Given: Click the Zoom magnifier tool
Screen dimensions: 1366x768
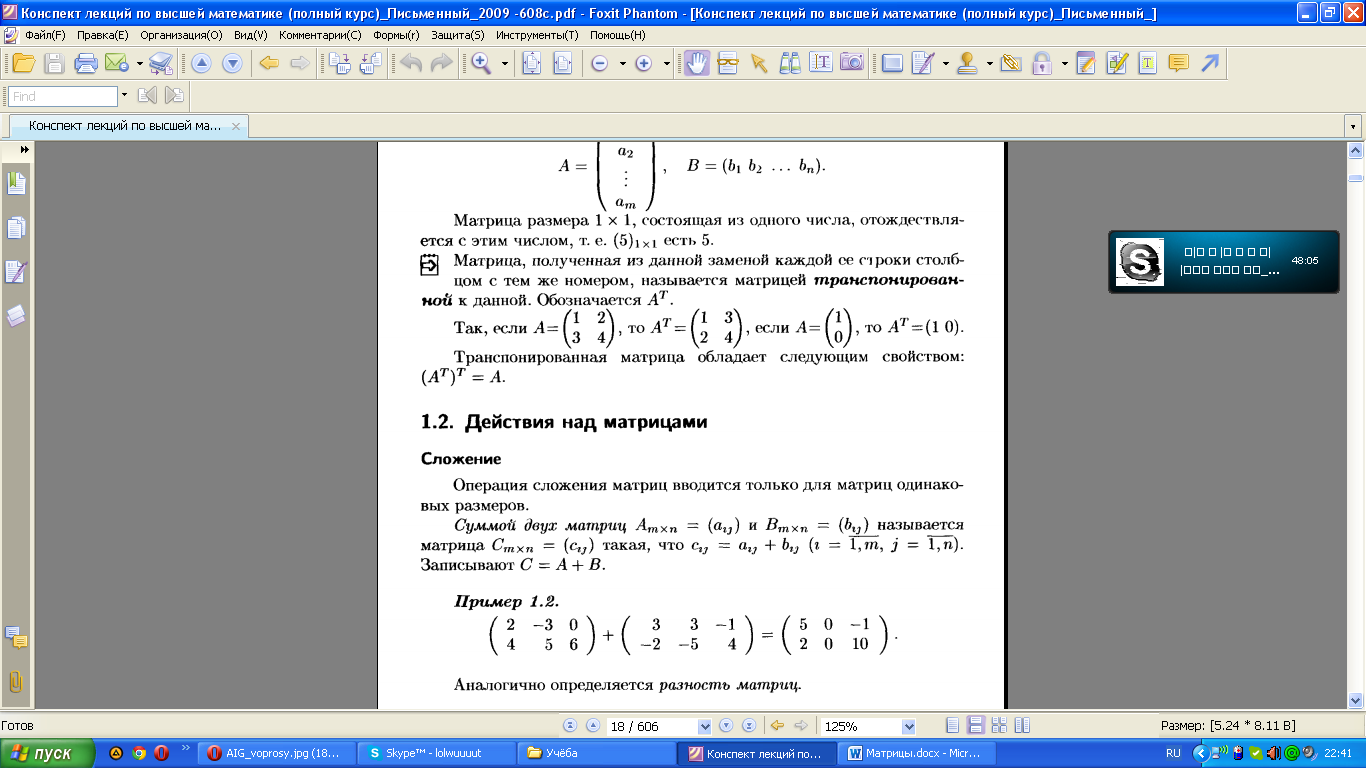Looking at the screenshot, I should [x=481, y=63].
